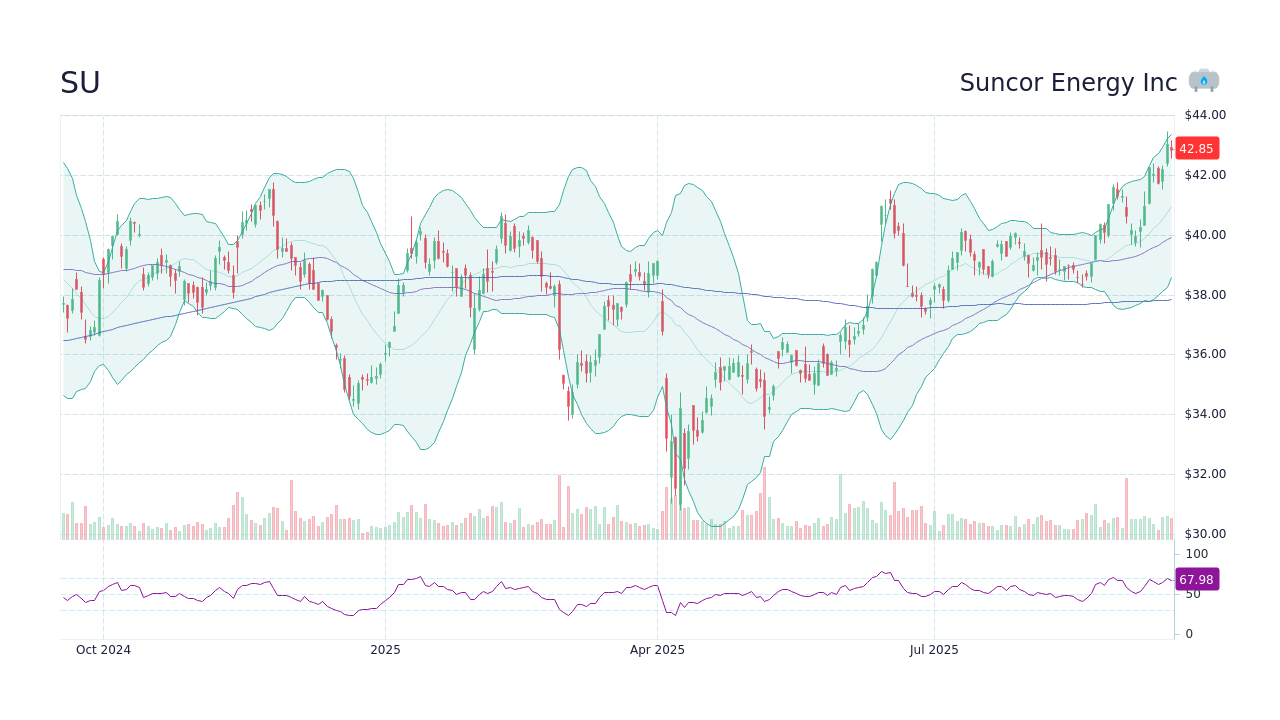Click the deep red candle during the April selloff

tap(665, 410)
